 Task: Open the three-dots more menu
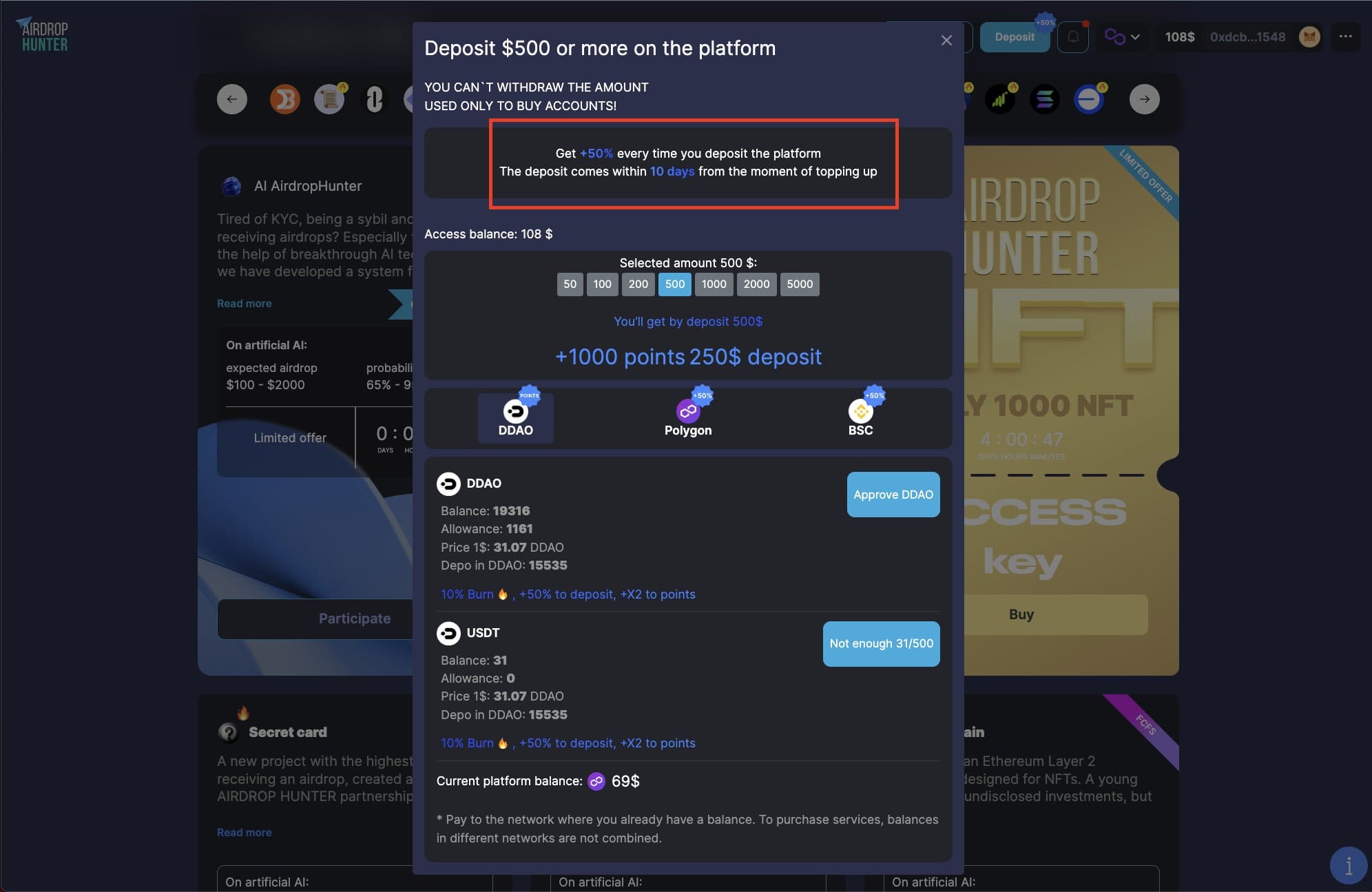(x=1345, y=37)
